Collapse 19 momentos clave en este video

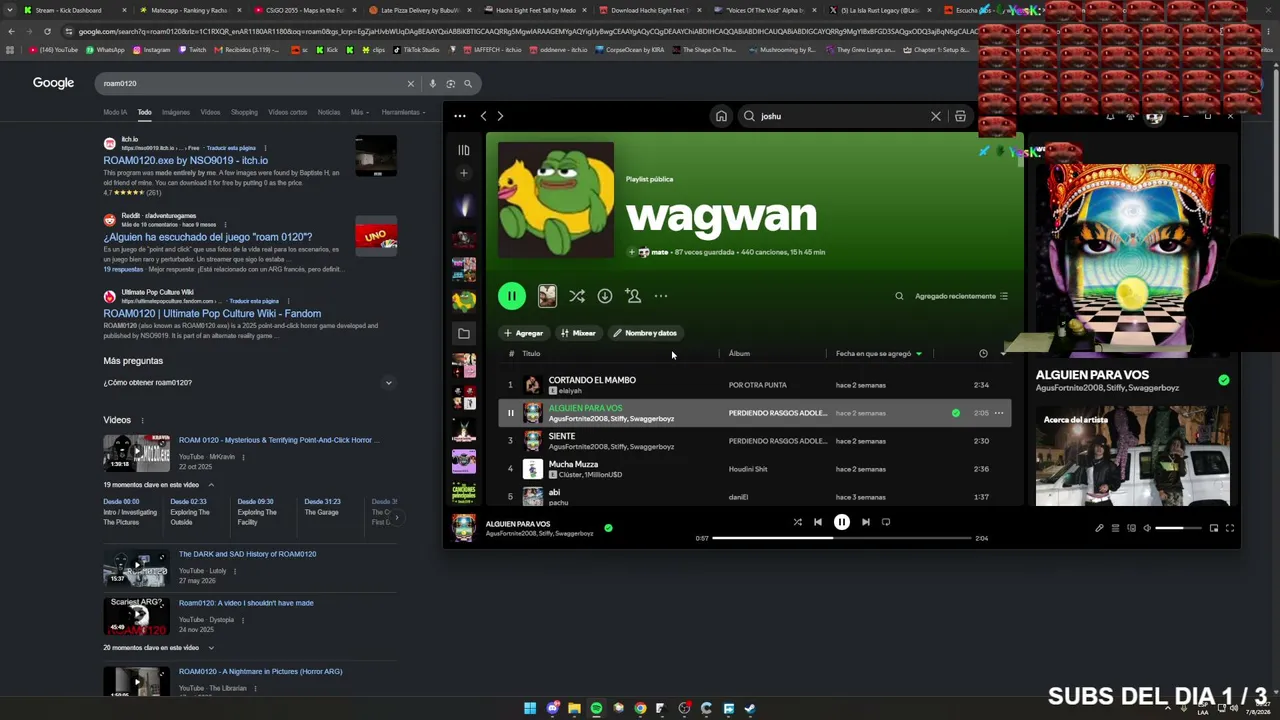158,485
